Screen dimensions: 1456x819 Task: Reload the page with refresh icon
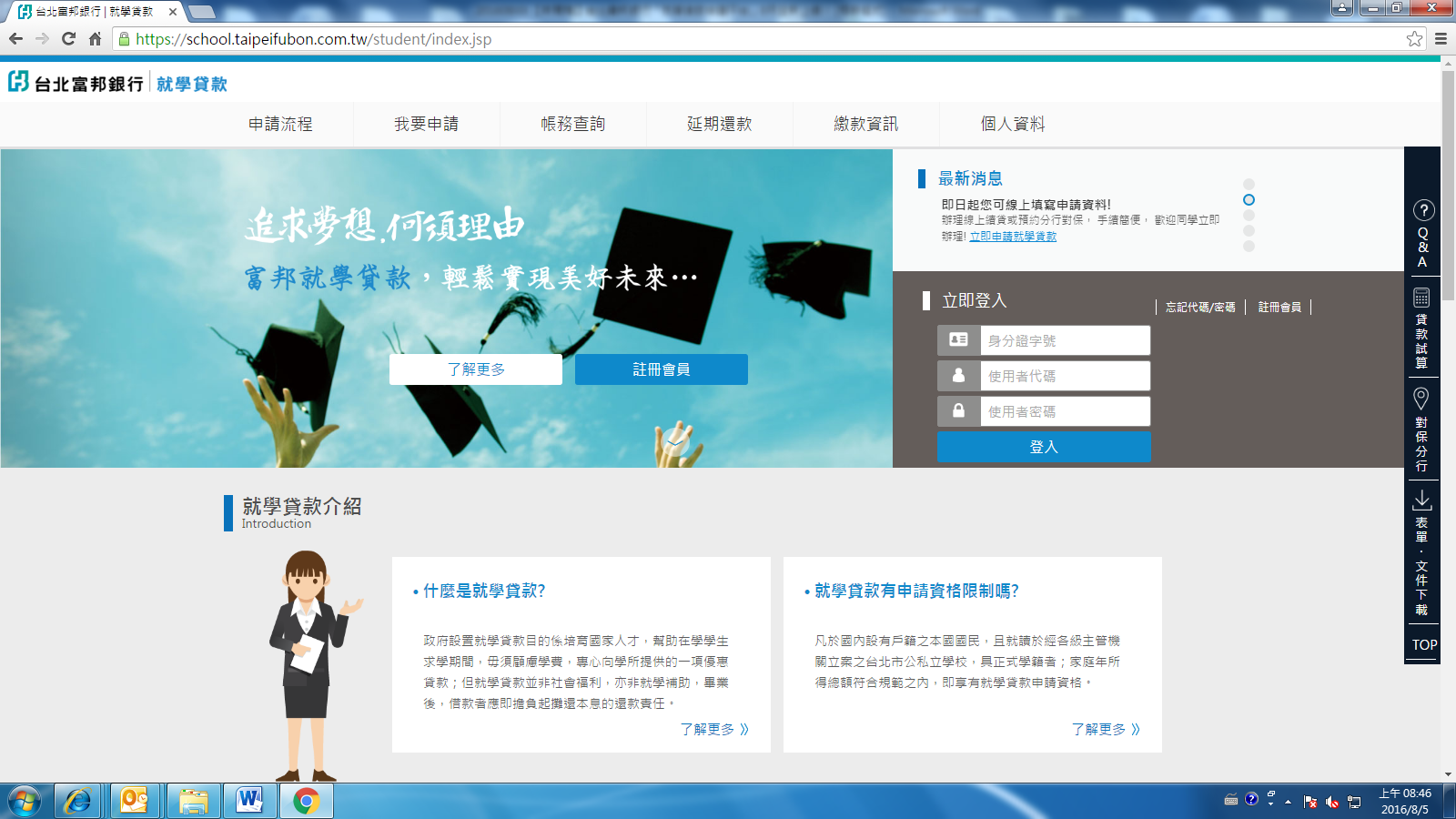click(x=68, y=39)
